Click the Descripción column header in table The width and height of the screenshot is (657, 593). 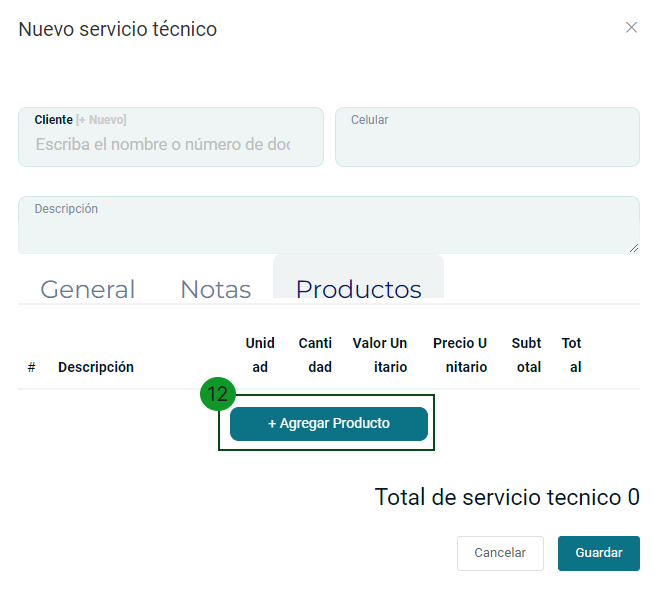point(96,367)
